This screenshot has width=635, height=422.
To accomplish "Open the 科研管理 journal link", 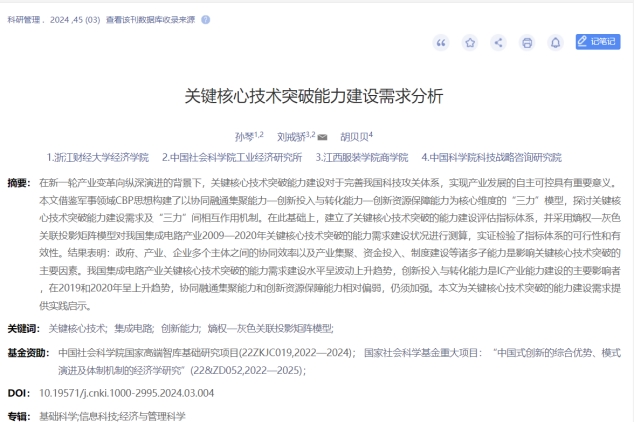I will [24, 19].
